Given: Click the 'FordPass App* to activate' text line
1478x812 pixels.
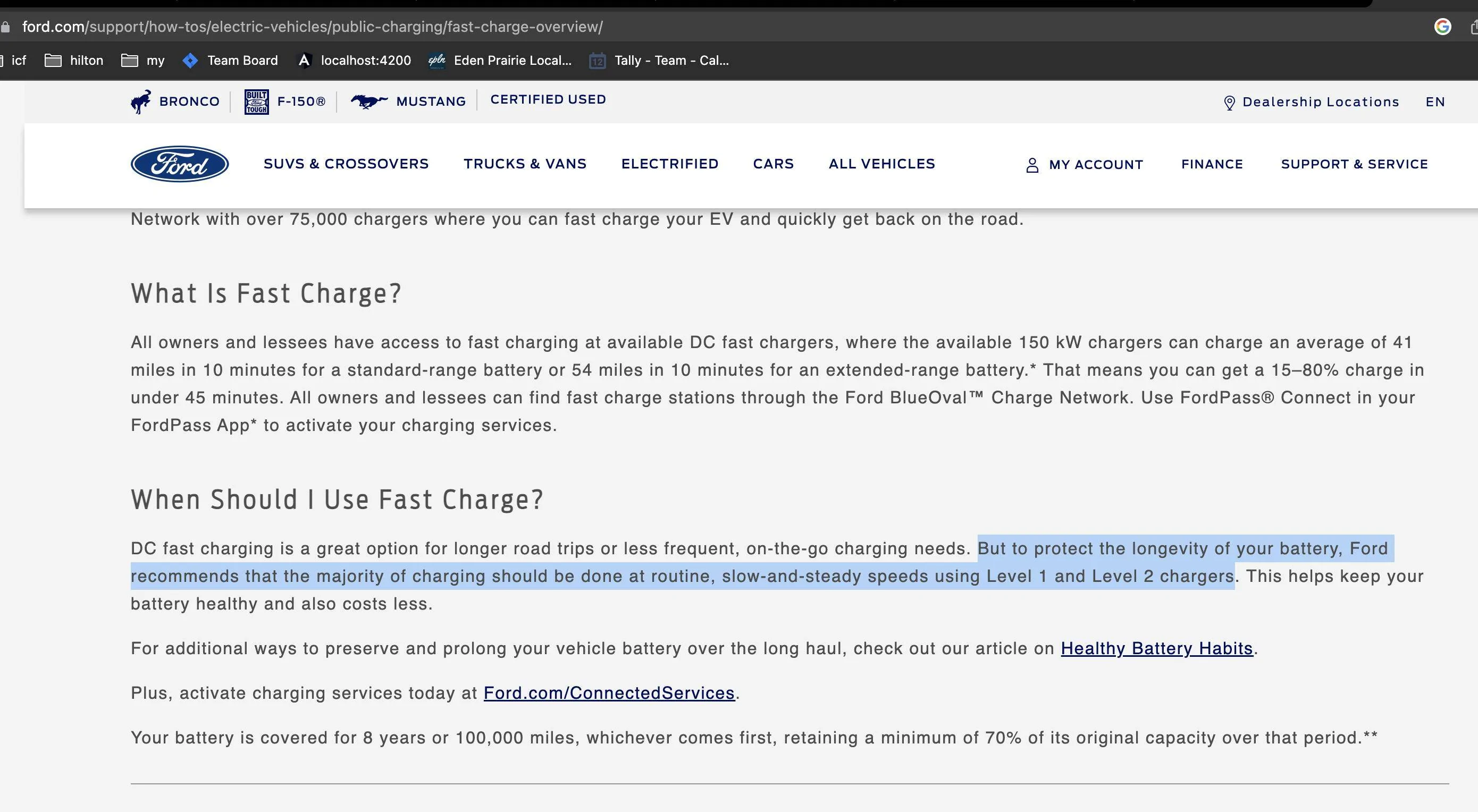Looking at the screenshot, I should point(343,426).
